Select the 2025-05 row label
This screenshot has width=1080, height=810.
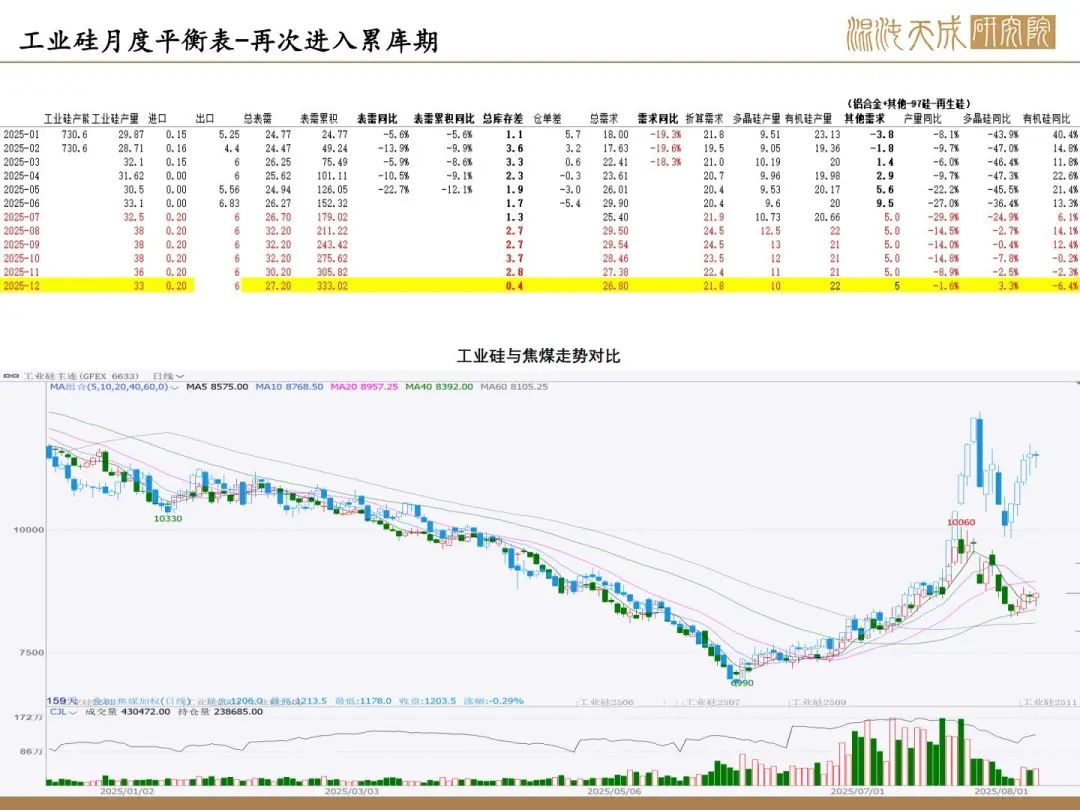pos(21,189)
